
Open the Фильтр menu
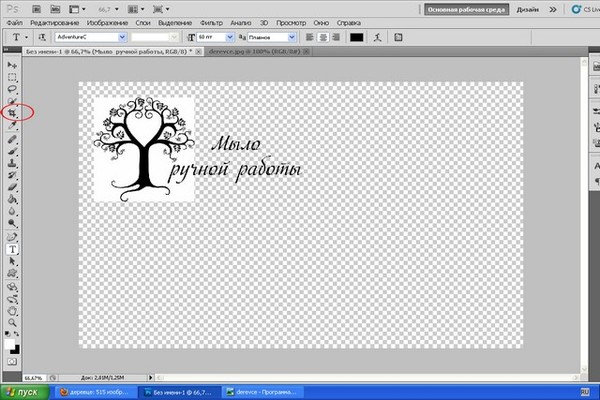[212, 21]
